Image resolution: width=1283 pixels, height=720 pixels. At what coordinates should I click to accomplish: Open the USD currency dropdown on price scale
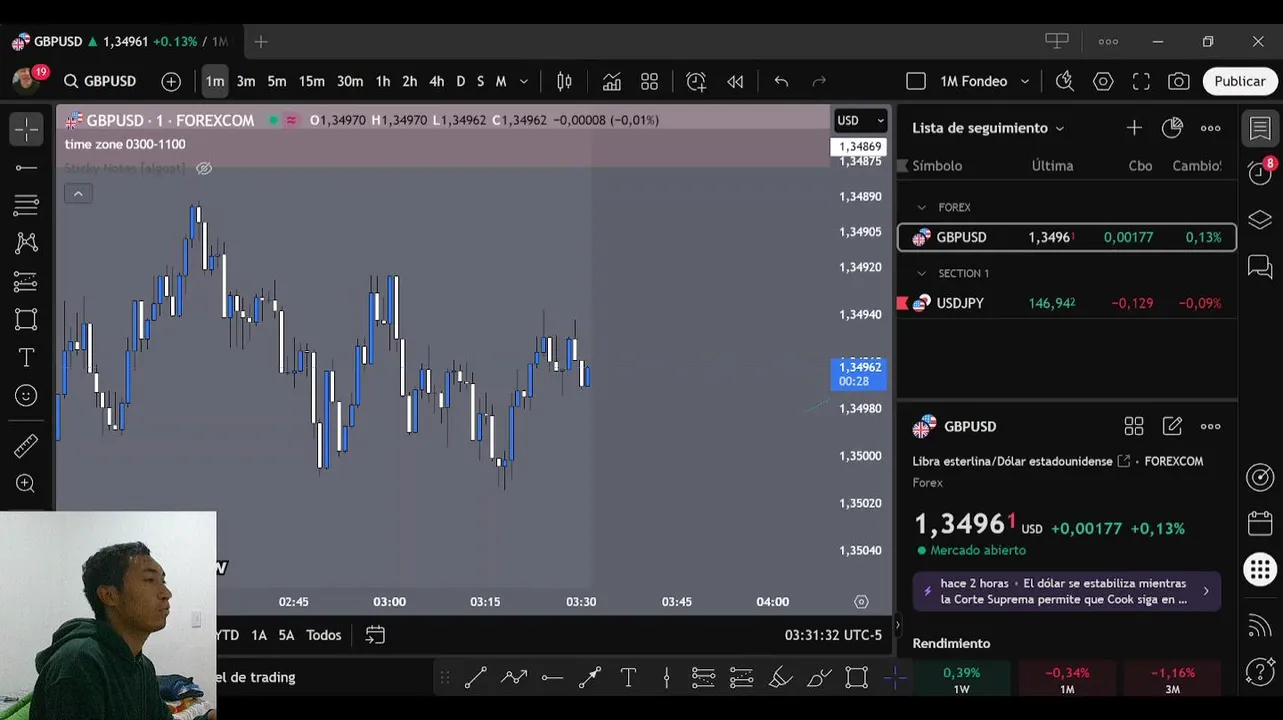pyautogui.click(x=861, y=120)
